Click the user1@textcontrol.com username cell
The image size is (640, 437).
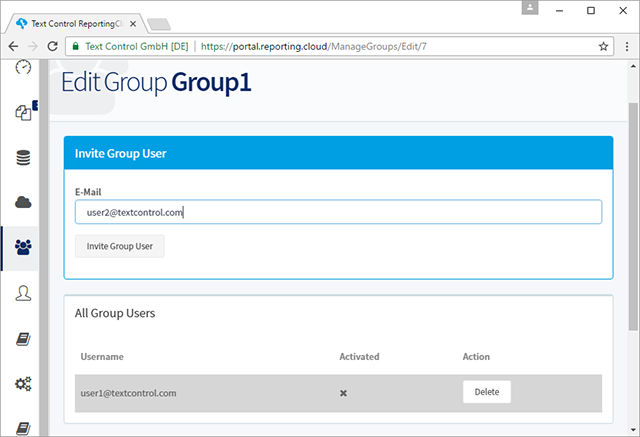(129, 393)
